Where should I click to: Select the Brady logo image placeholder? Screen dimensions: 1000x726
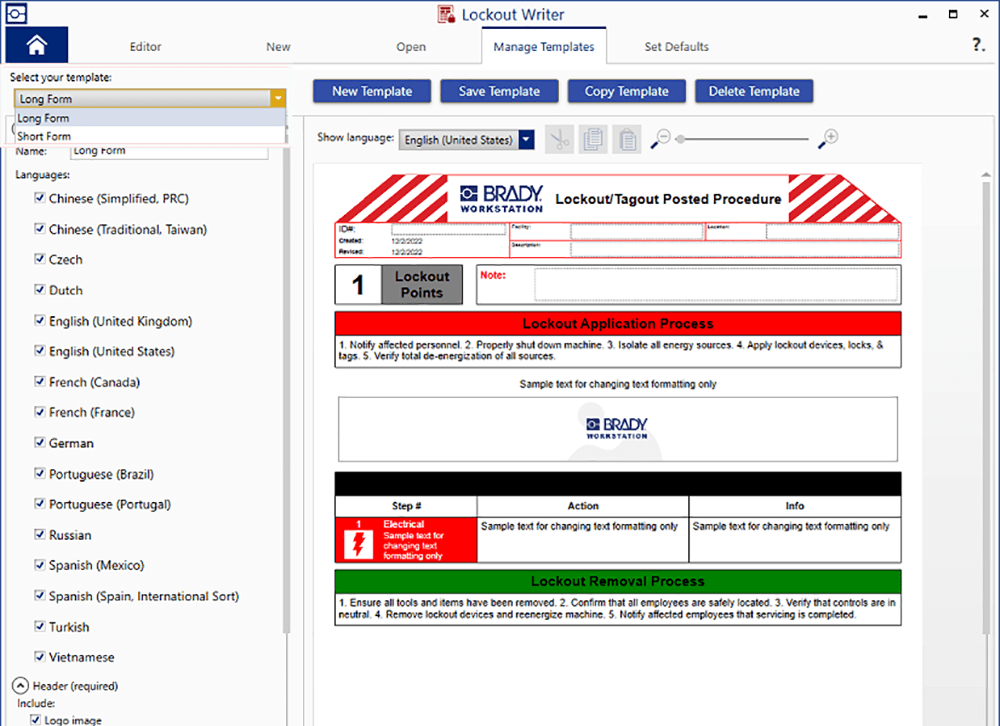point(617,429)
